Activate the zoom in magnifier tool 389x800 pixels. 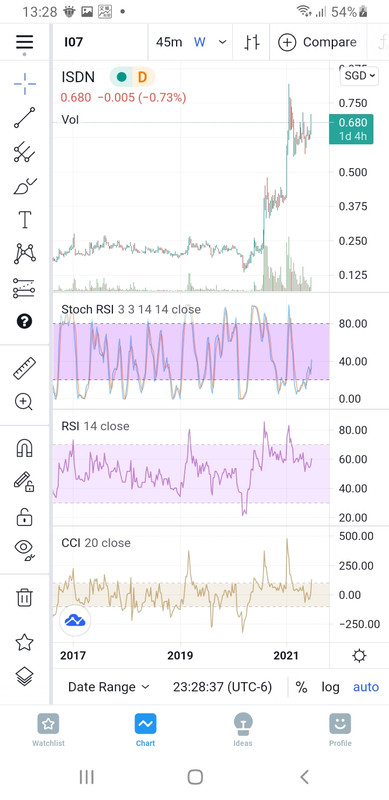(25, 402)
